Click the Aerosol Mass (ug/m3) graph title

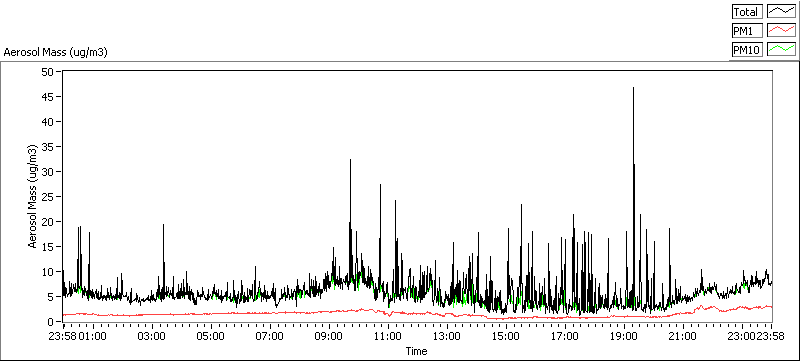coord(56,52)
